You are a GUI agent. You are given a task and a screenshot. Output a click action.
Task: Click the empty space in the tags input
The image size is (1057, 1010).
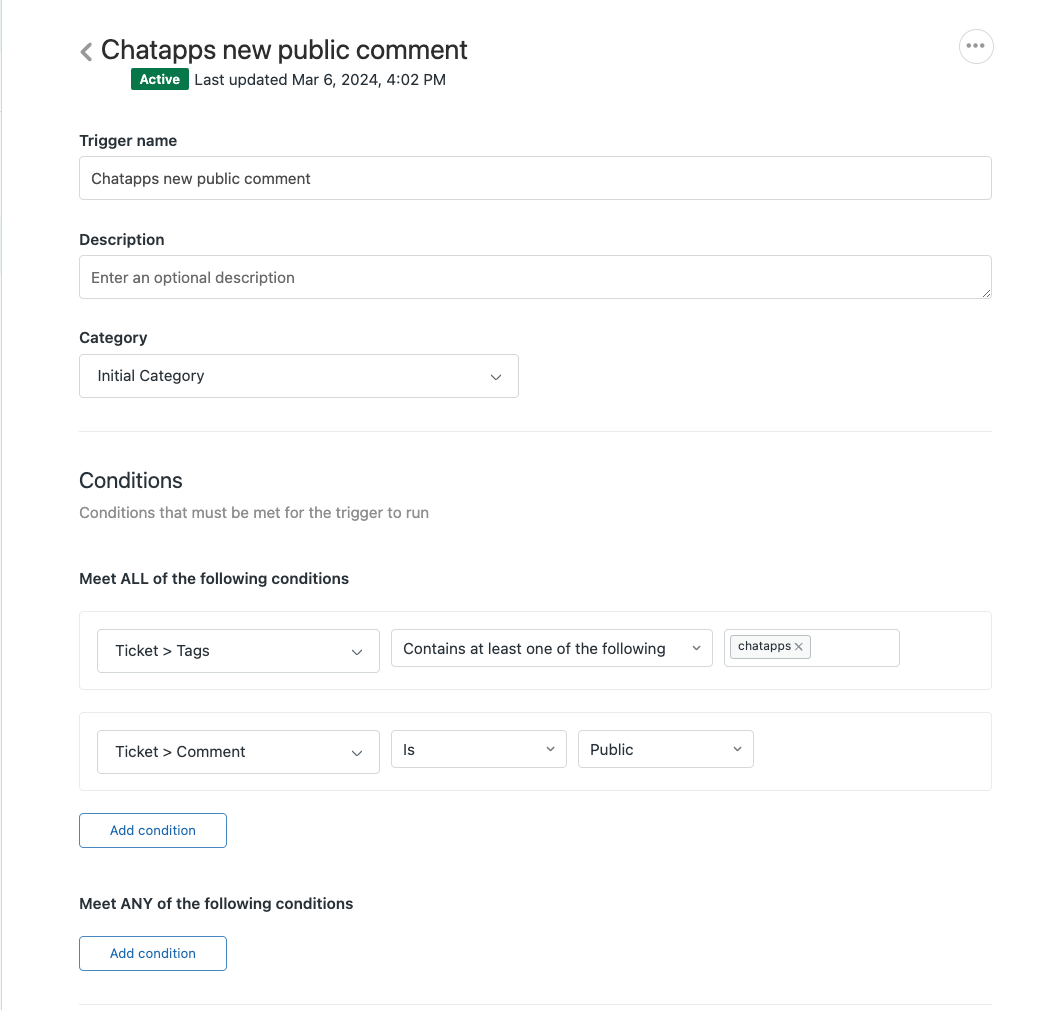pos(855,648)
